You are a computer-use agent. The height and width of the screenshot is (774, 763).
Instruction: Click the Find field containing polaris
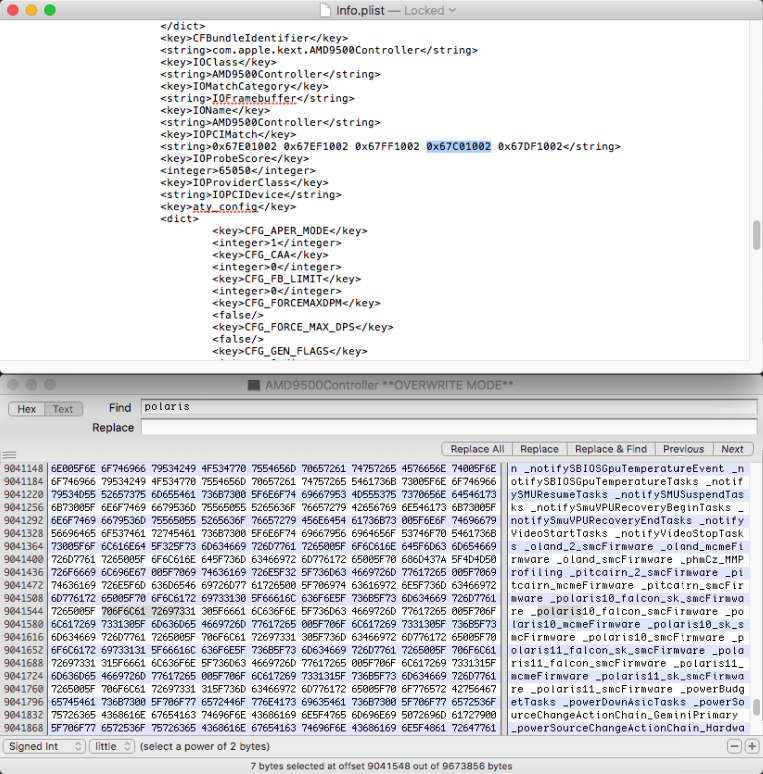tap(449, 407)
